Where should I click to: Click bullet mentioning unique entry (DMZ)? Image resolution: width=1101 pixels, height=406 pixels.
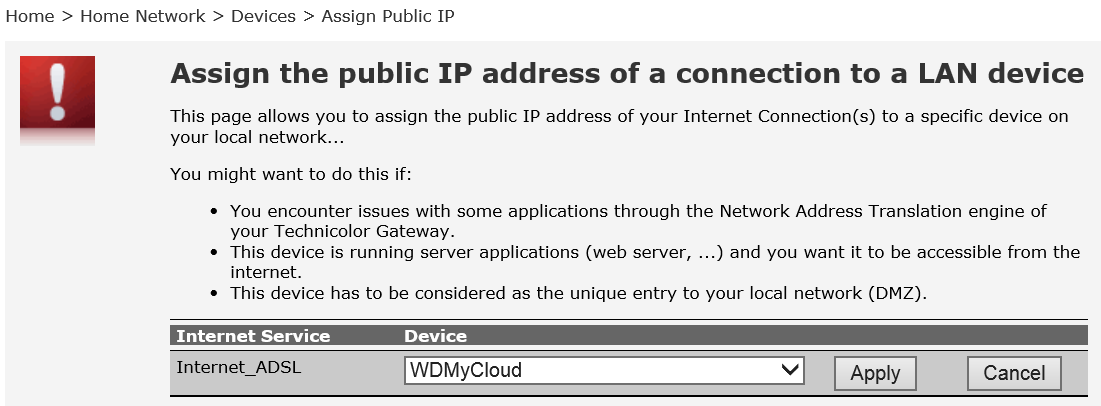click(x=579, y=293)
